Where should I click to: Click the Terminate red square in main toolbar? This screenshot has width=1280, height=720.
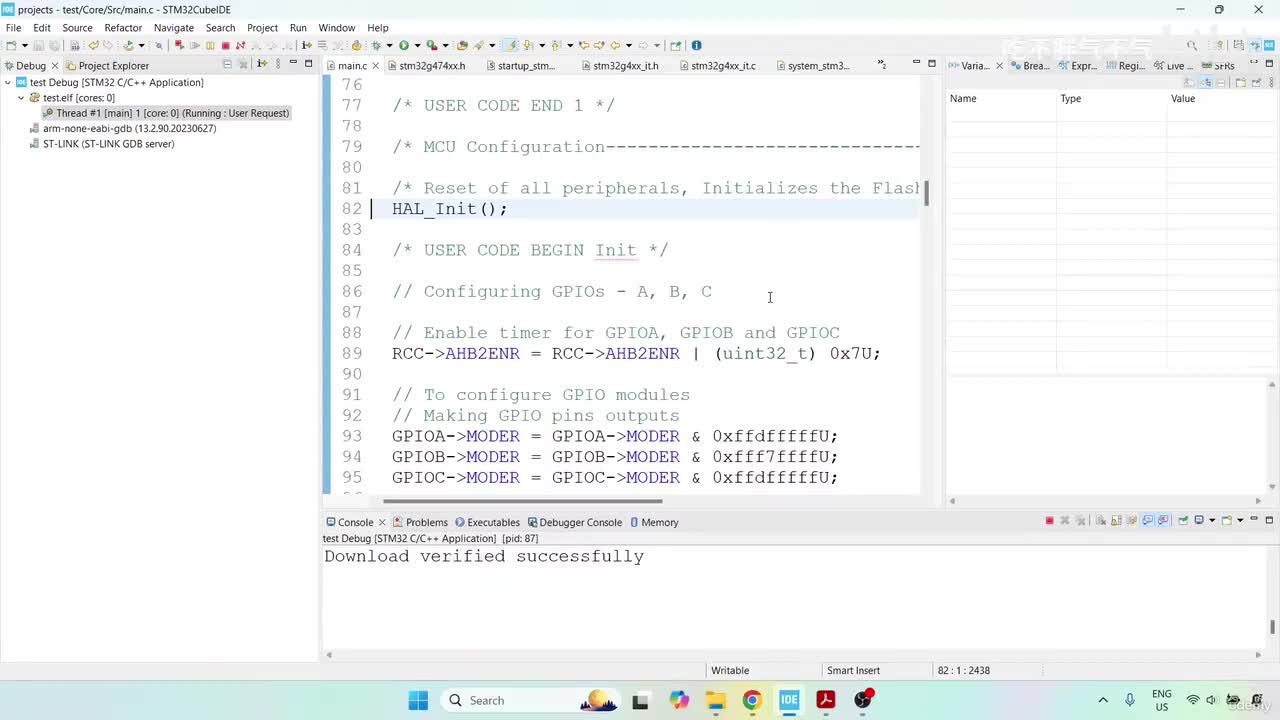click(x=225, y=45)
